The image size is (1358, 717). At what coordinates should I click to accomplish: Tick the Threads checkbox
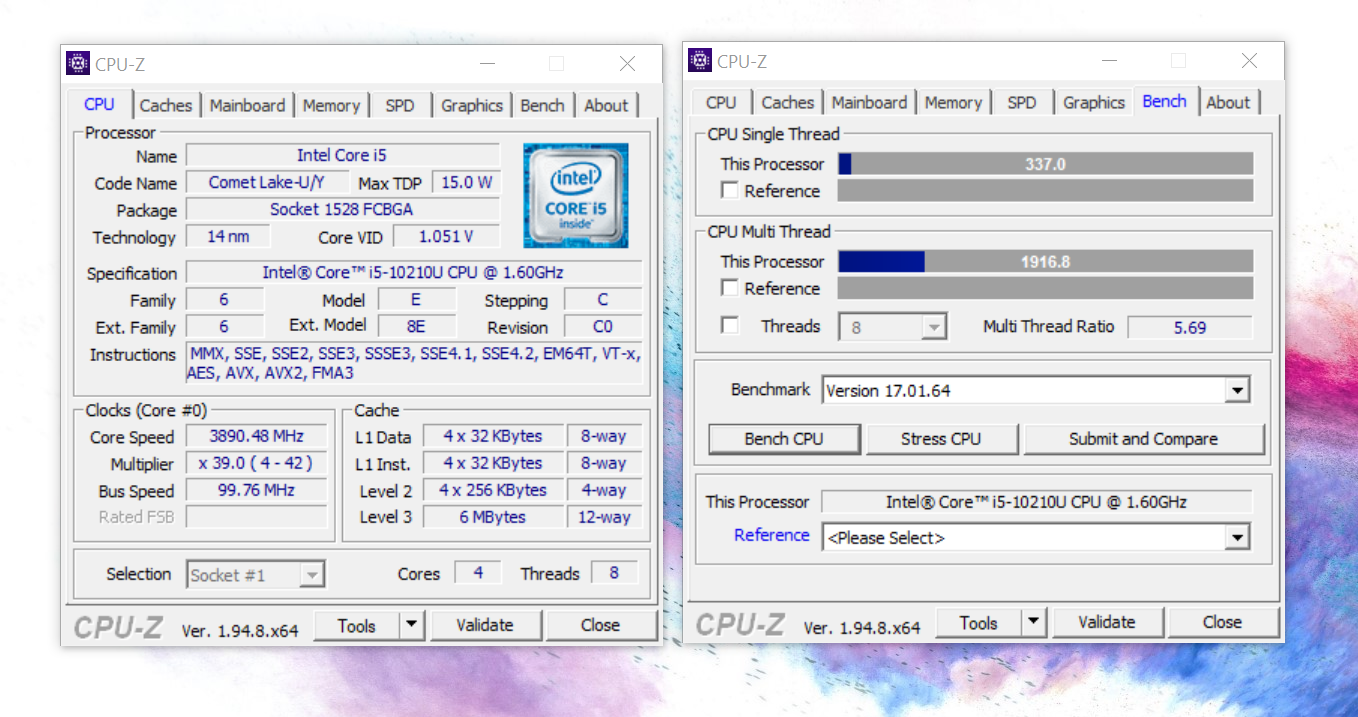click(x=730, y=326)
